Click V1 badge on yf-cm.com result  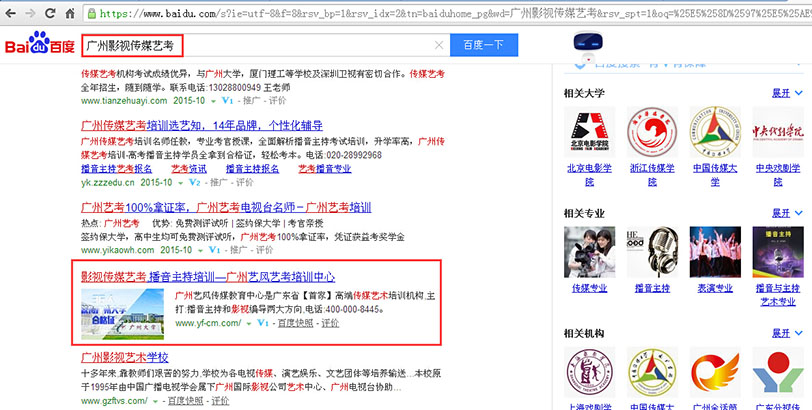click(x=263, y=323)
